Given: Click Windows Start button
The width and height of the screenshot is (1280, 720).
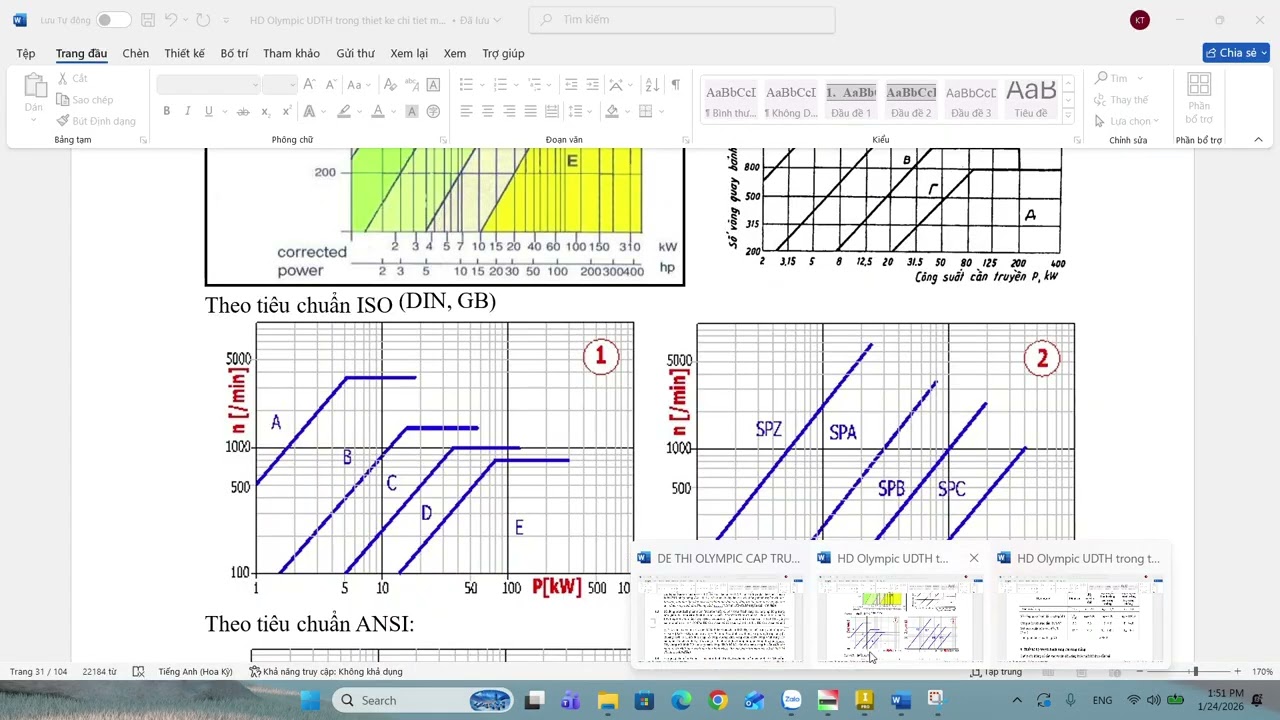Looking at the screenshot, I should tap(310, 700).
